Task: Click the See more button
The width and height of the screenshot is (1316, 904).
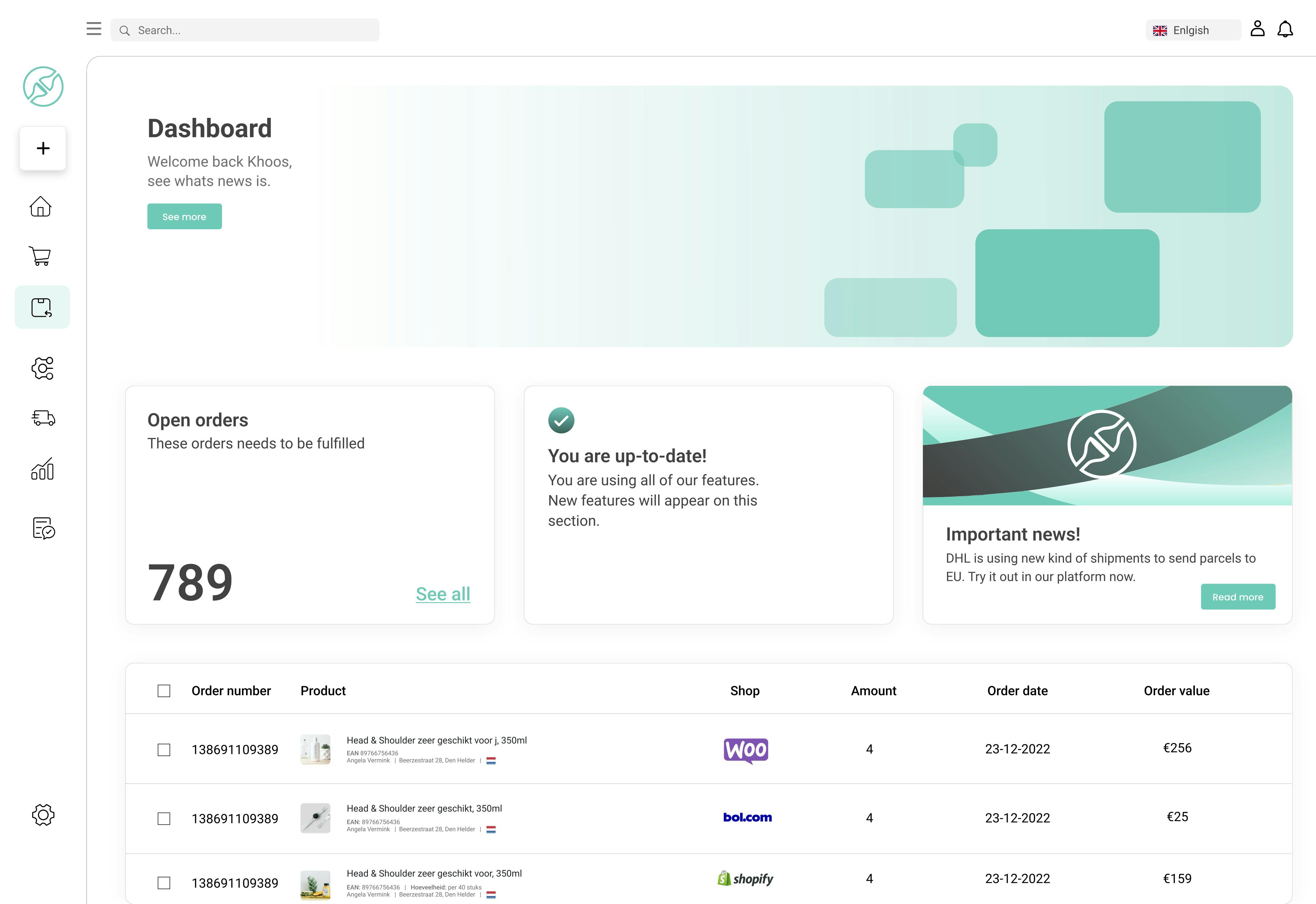Action: pos(184,217)
